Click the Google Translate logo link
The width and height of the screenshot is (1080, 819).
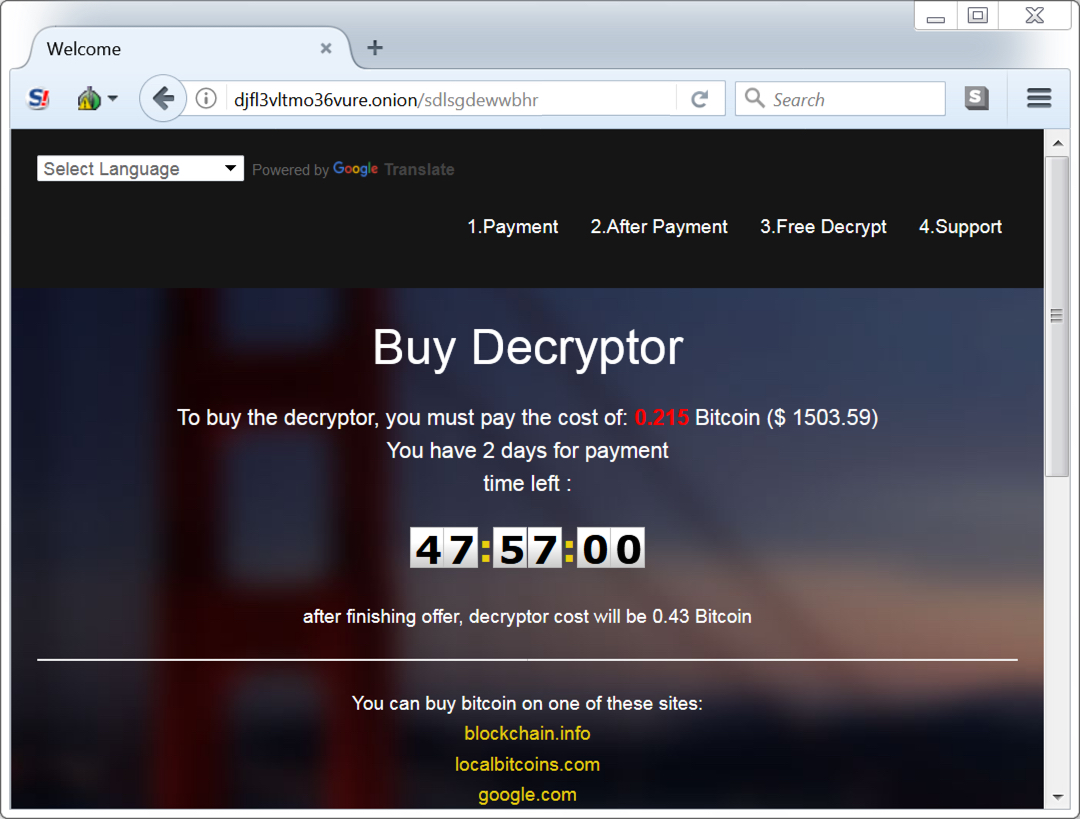(x=393, y=169)
